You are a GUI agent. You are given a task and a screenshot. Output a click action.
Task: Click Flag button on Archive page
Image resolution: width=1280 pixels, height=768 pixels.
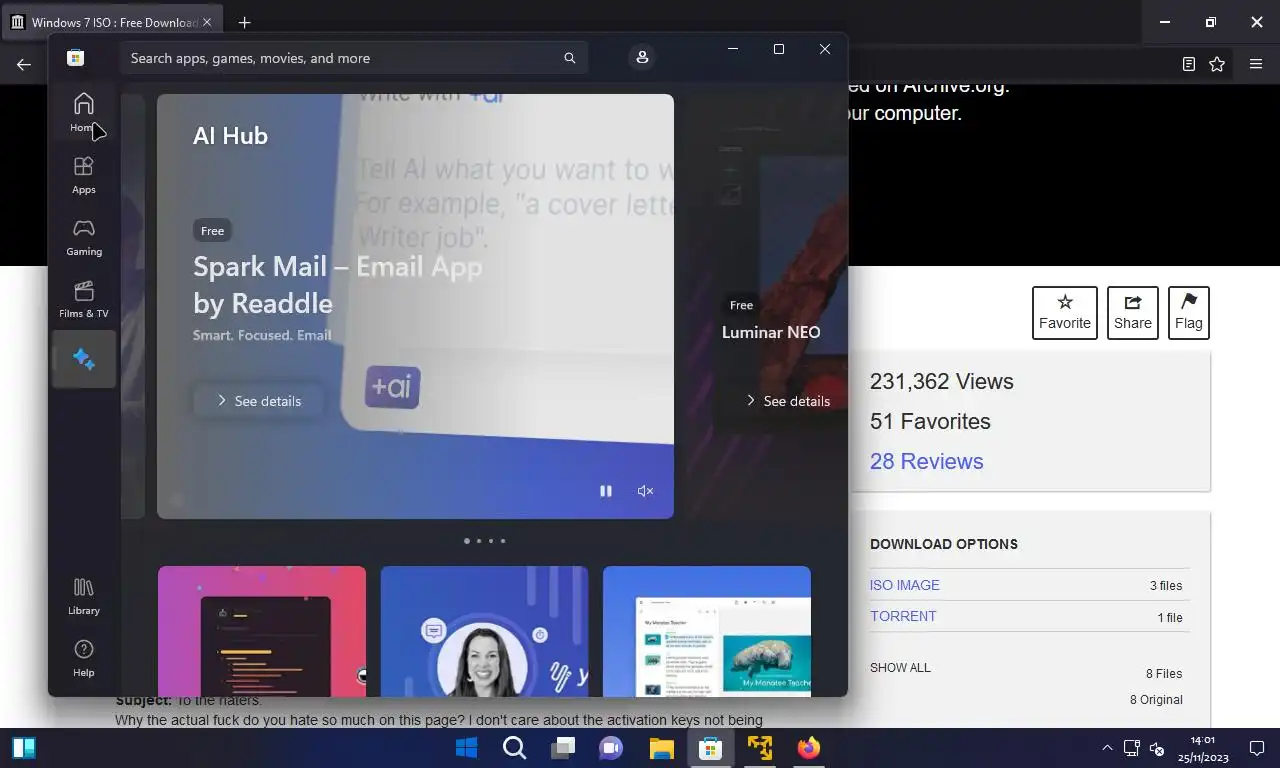pyautogui.click(x=1189, y=312)
